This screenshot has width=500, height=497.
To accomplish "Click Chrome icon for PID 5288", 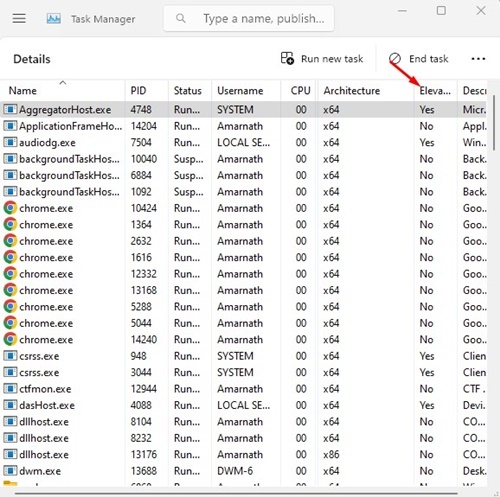I will click(10, 307).
